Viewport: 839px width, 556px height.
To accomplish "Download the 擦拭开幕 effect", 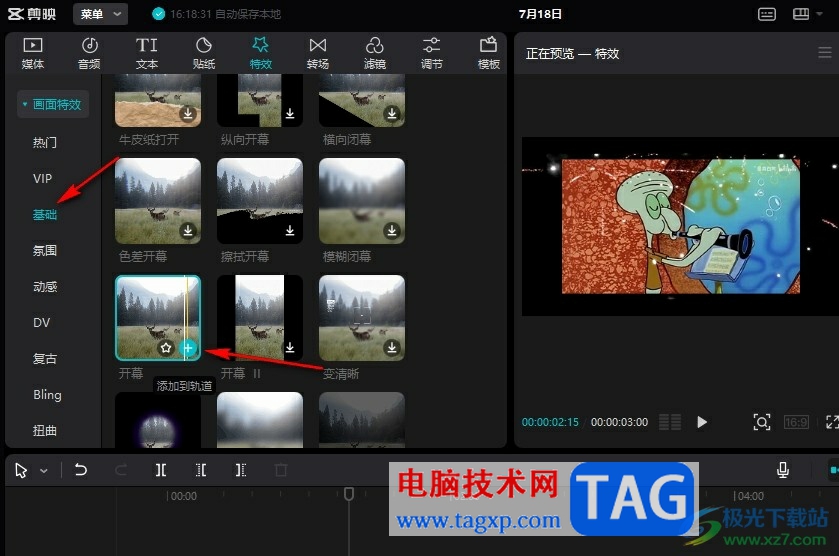I will tap(290, 230).
